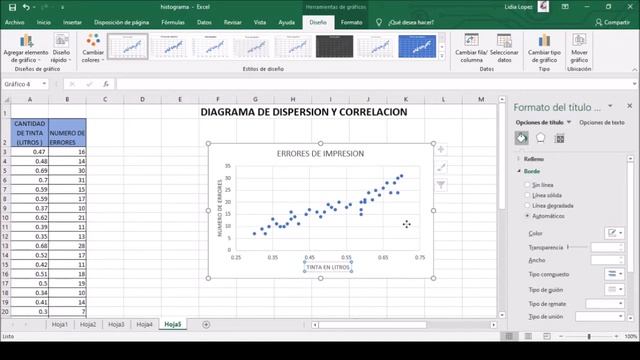The height and width of the screenshot is (360, 640).
Task: Open the Revisar ribbon tab
Action: click(x=233, y=22)
